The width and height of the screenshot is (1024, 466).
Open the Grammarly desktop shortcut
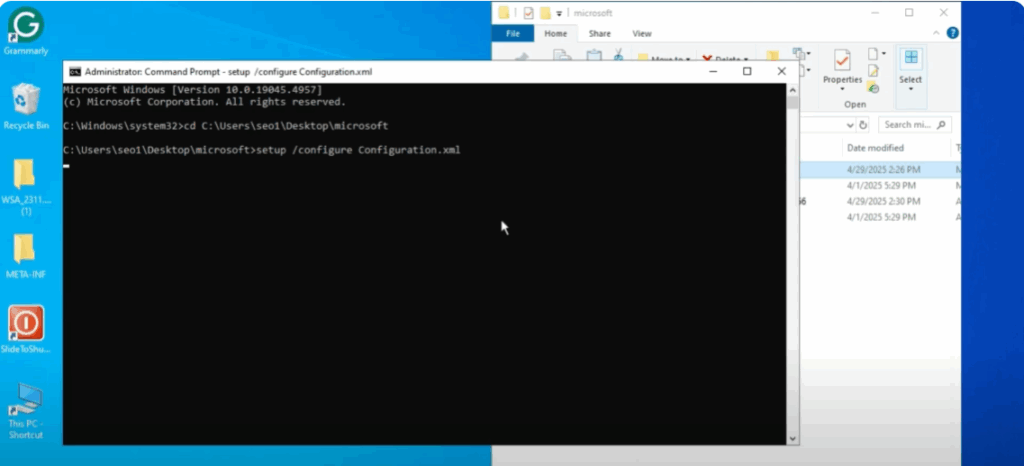coord(25,31)
